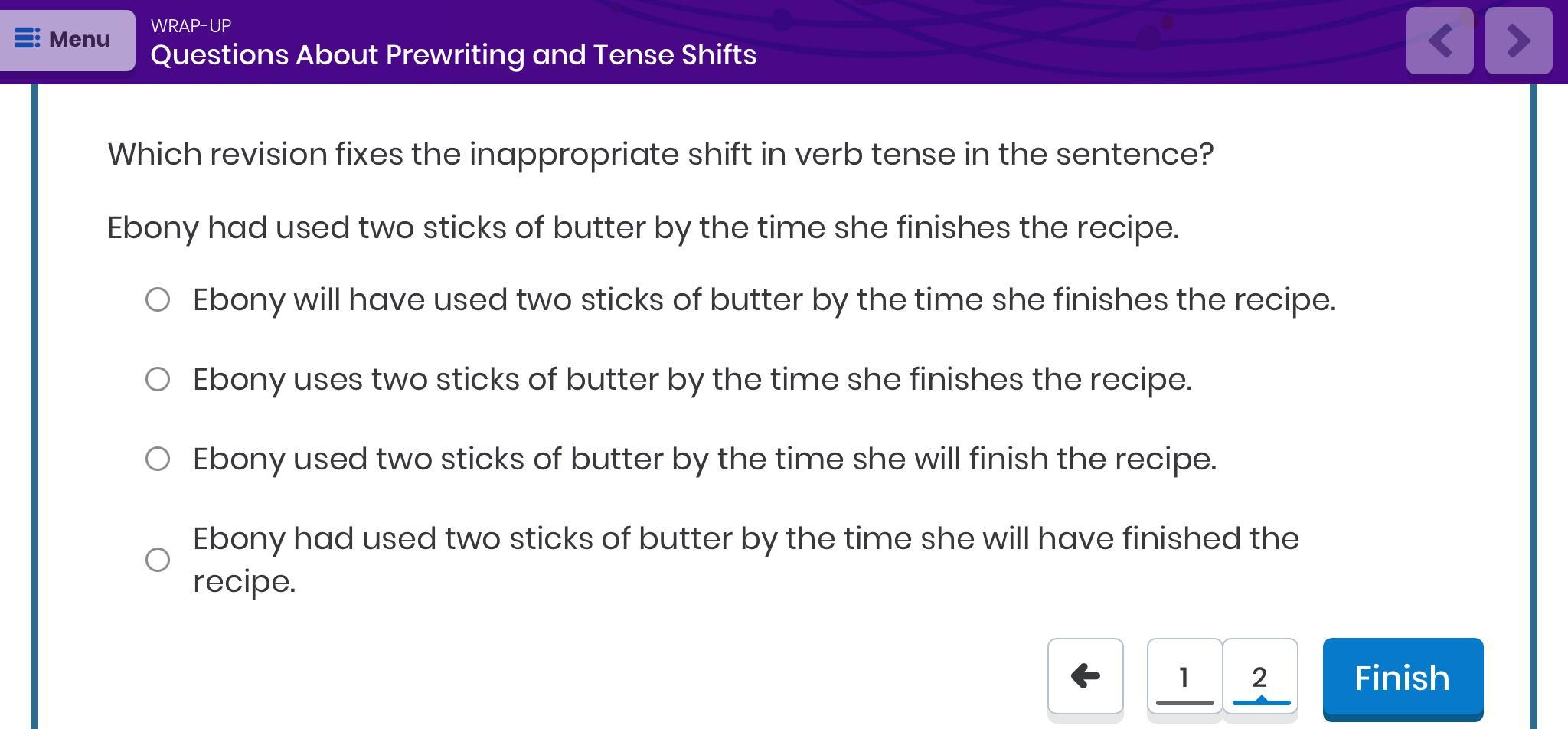1568x729 pixels.
Task: Click the 'Ebony had used... will have finished' text
Action: pos(745,539)
